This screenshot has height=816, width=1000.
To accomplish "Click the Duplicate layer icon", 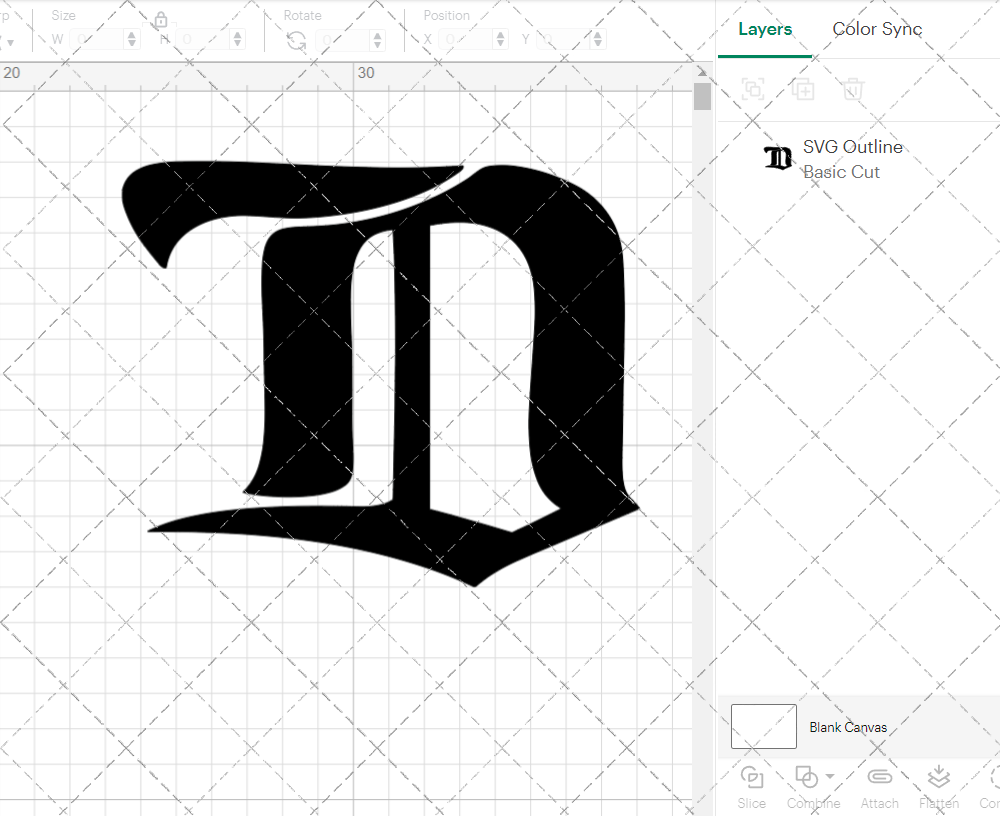I will (x=802, y=90).
